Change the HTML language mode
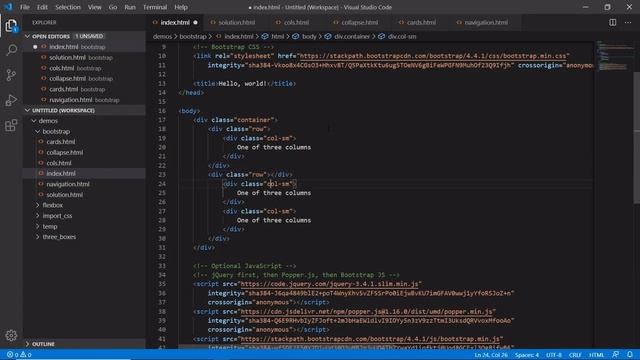The image size is (640, 360). (596, 355)
